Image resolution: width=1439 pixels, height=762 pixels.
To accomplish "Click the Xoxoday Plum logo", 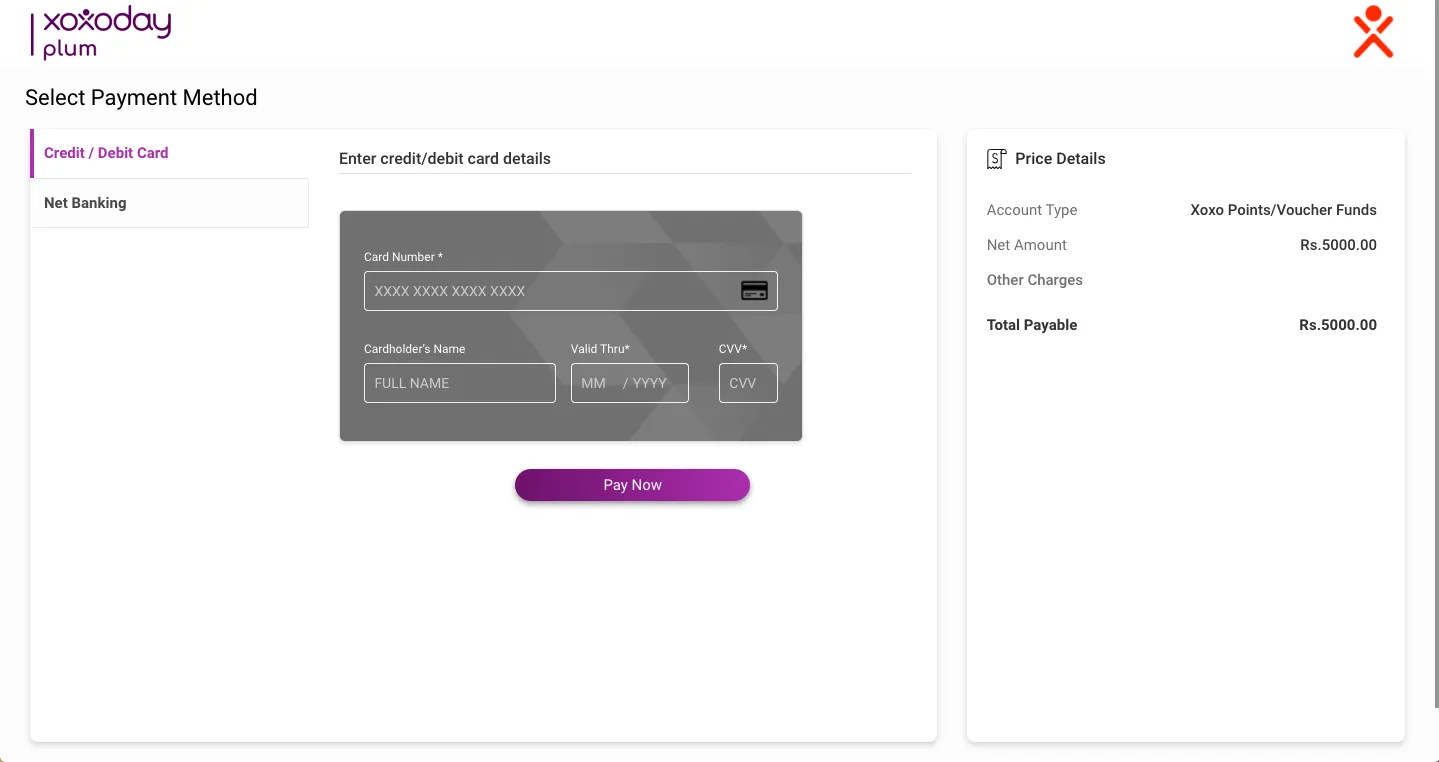I will [101, 33].
